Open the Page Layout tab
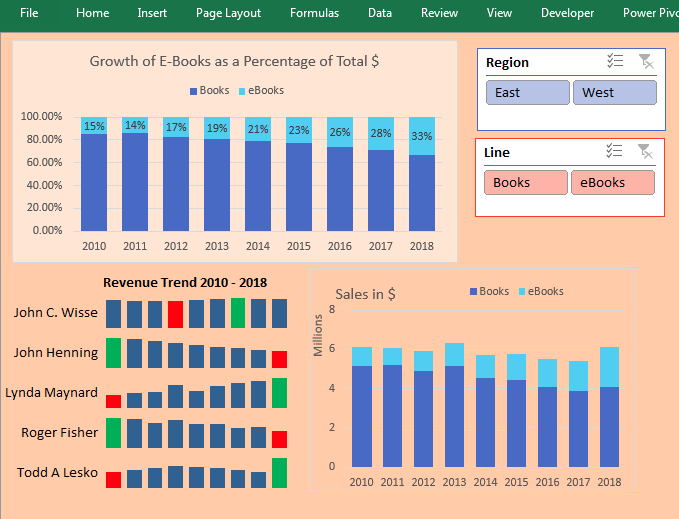Viewport: 679px width, 519px height. click(x=228, y=13)
